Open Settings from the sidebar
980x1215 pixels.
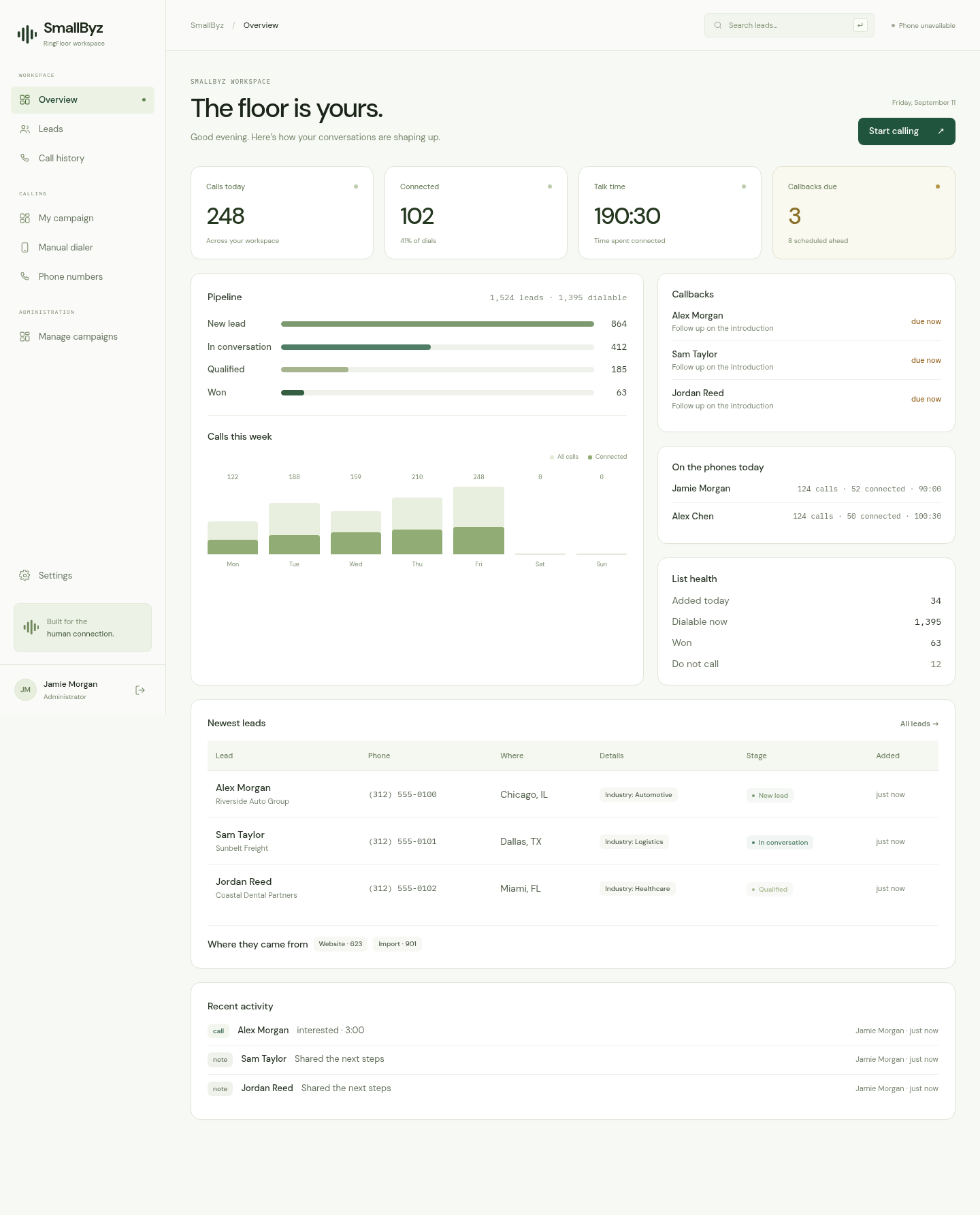click(x=82, y=576)
